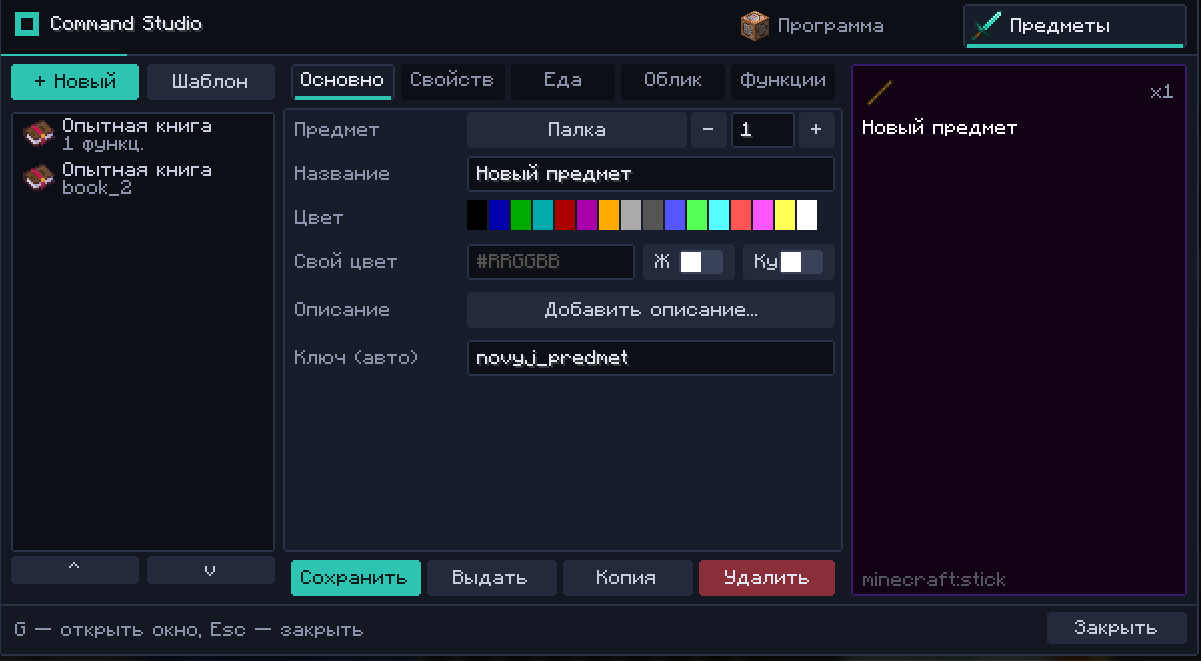Screen dimensions: 1201x661
Task: Select Опытная книга book_2 entry
Action: pos(143,179)
